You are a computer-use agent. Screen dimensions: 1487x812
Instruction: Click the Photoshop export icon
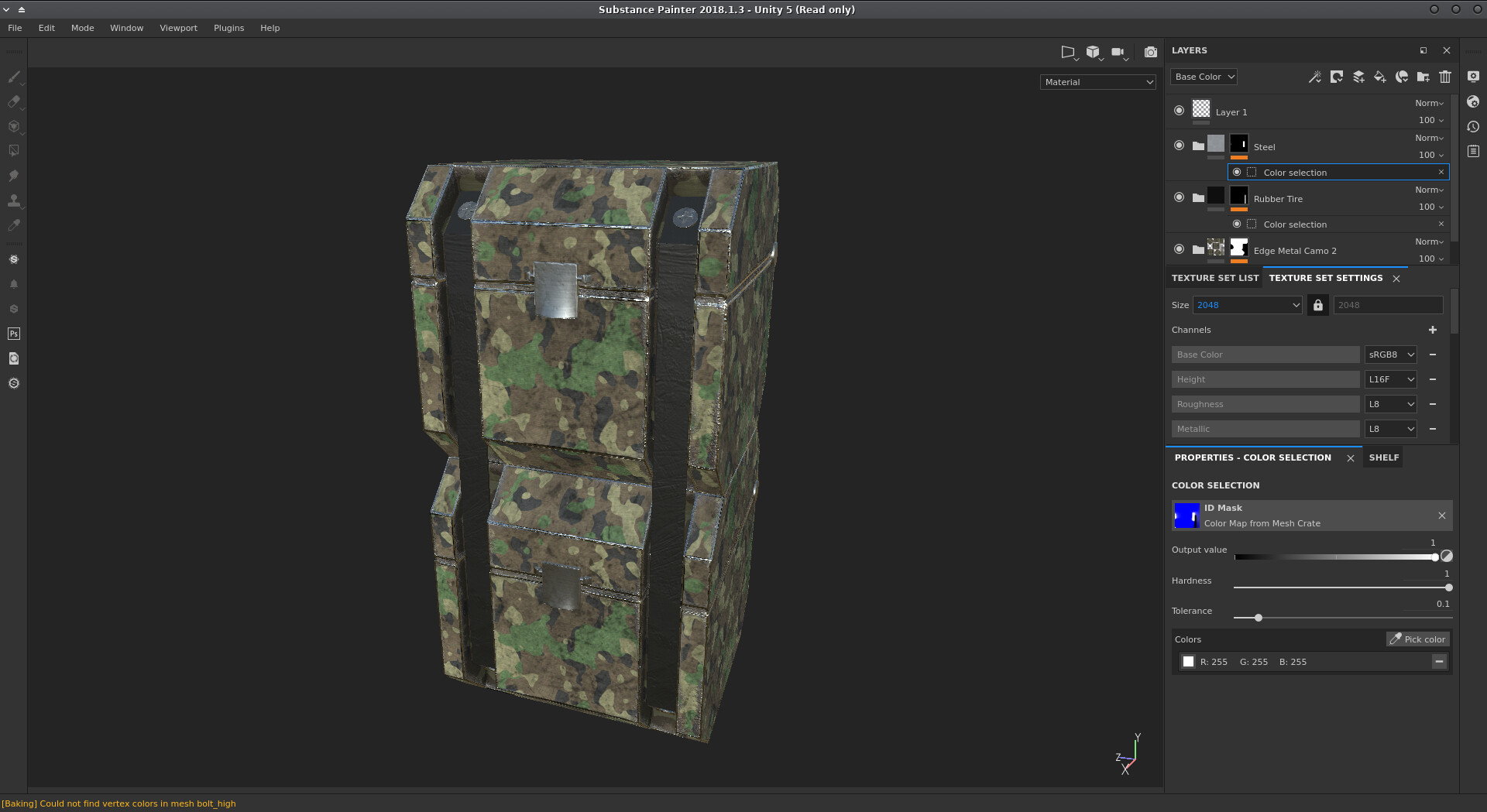click(x=13, y=334)
